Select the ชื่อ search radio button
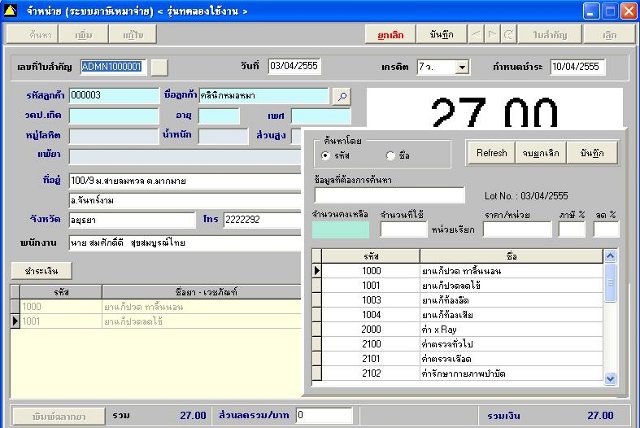The height and width of the screenshot is (428, 640). pyautogui.click(x=390, y=156)
